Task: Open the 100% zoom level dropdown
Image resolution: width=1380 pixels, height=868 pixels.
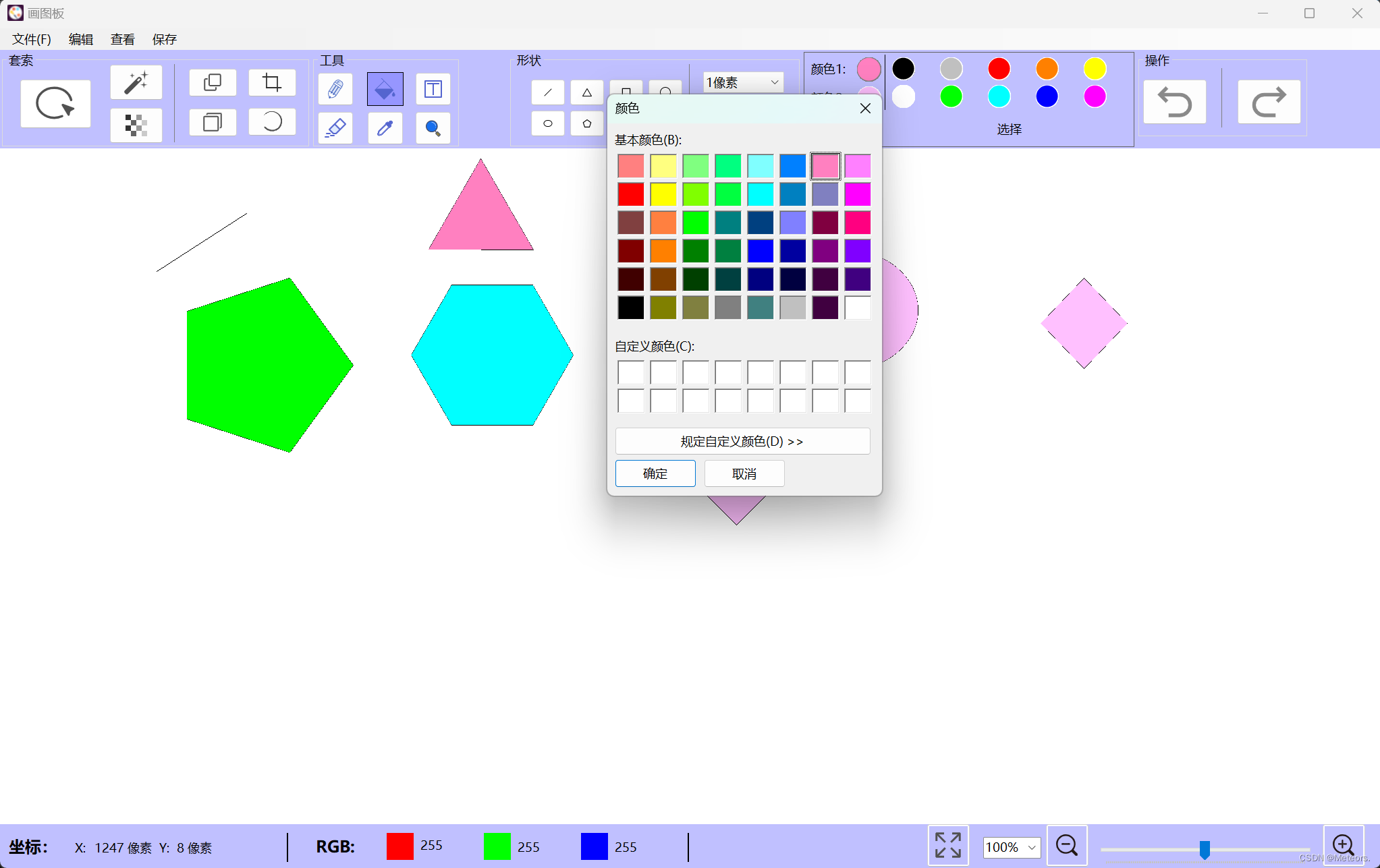Action: coord(1011,847)
